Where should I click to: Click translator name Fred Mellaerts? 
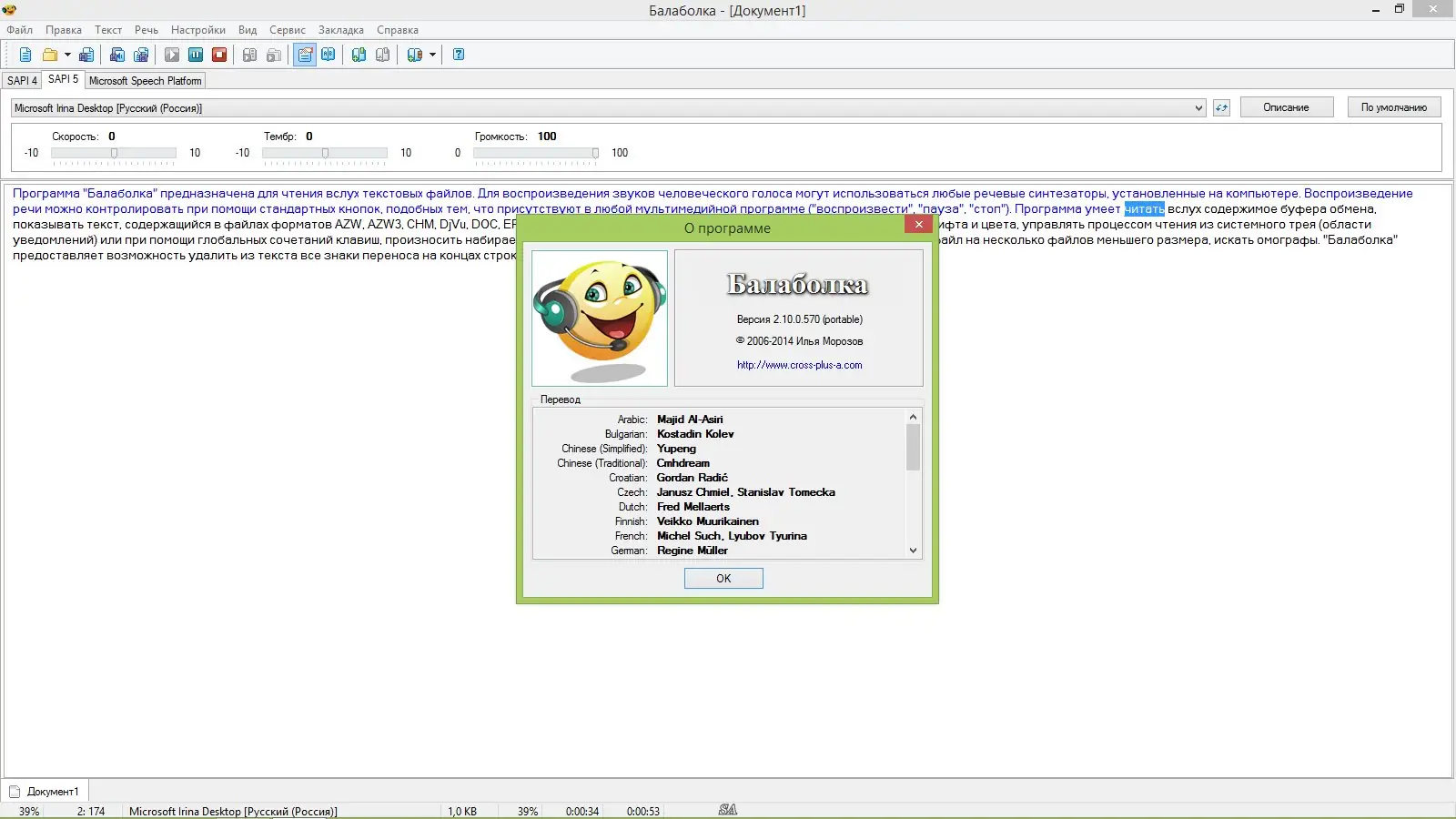pyautogui.click(x=693, y=507)
